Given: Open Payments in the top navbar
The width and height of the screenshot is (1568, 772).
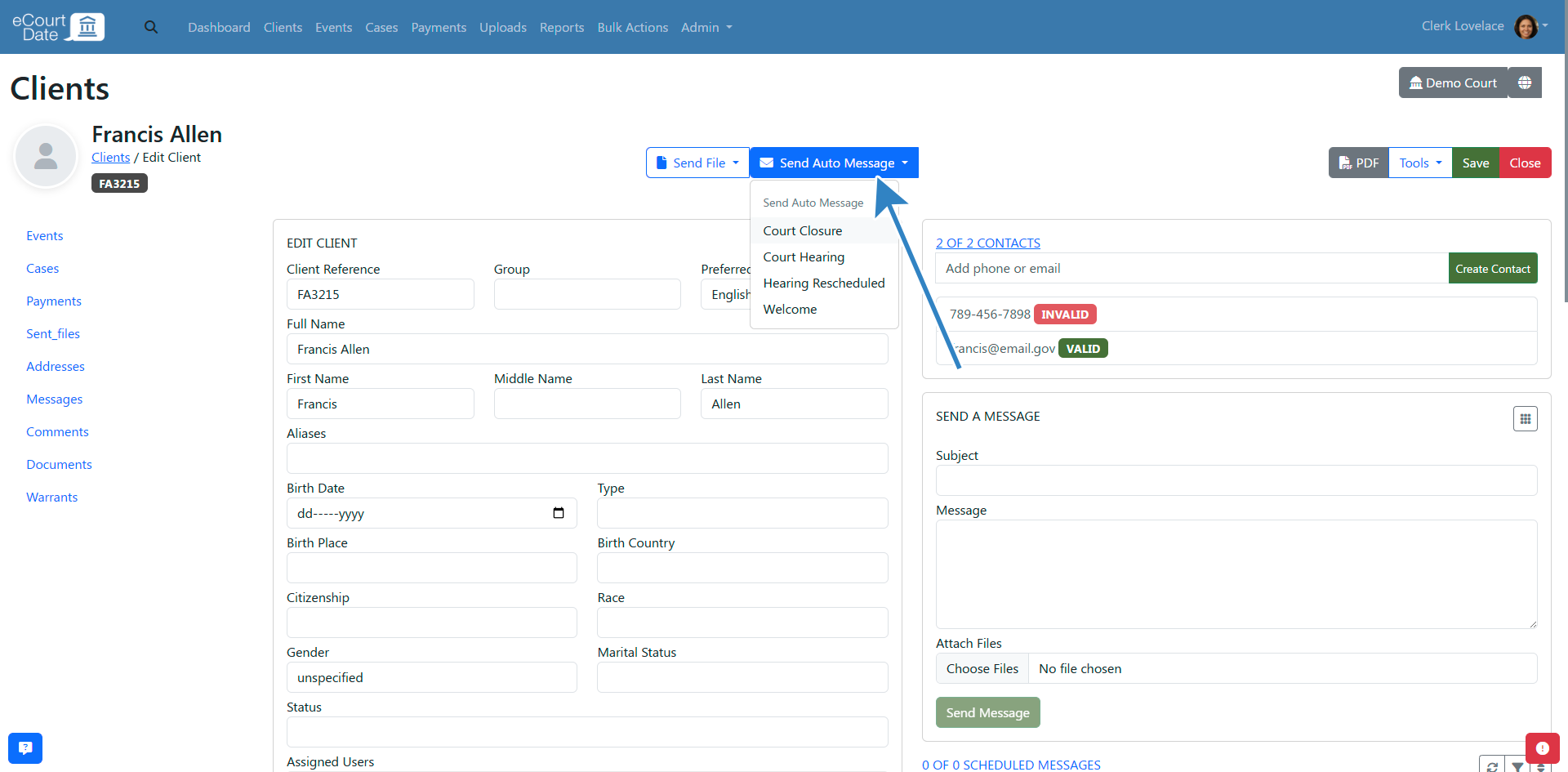Looking at the screenshot, I should (439, 27).
